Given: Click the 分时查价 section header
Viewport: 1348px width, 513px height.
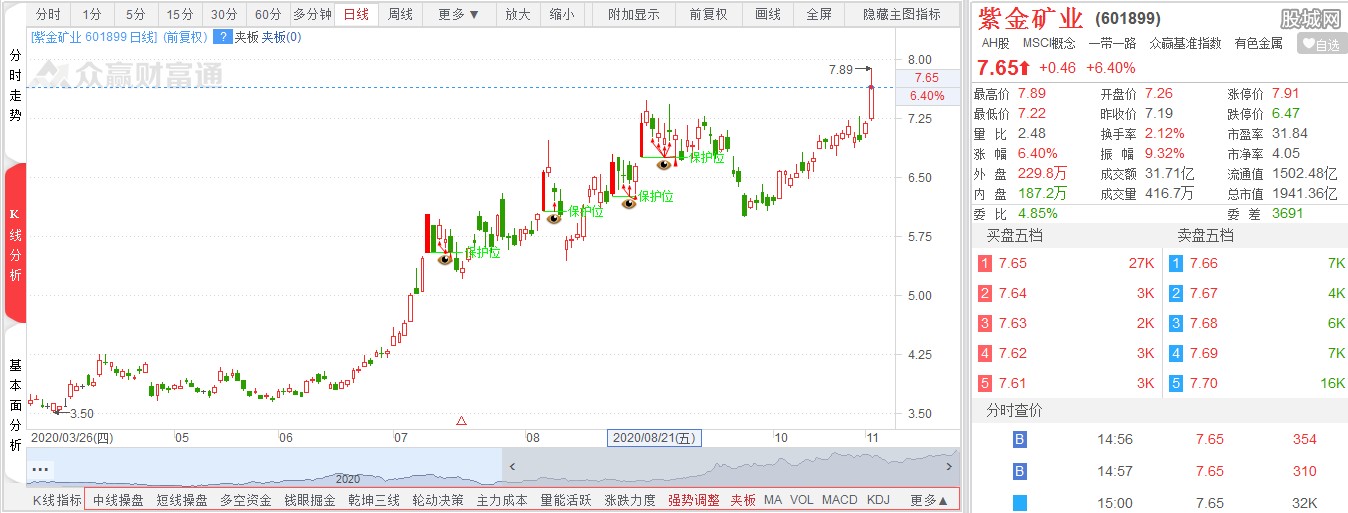Looking at the screenshot, I should click(x=1014, y=411).
